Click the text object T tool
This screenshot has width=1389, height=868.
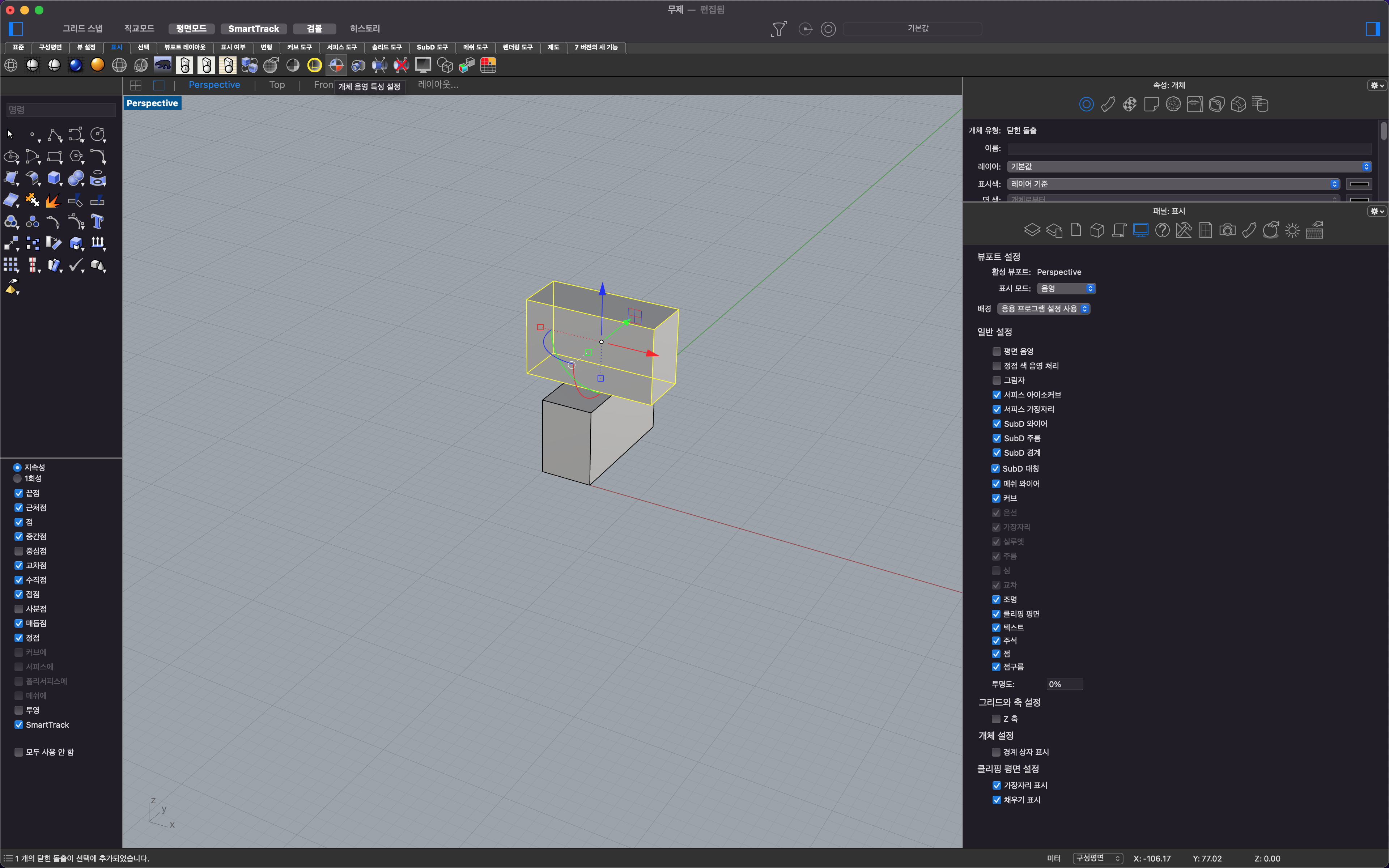pyautogui.click(x=98, y=222)
